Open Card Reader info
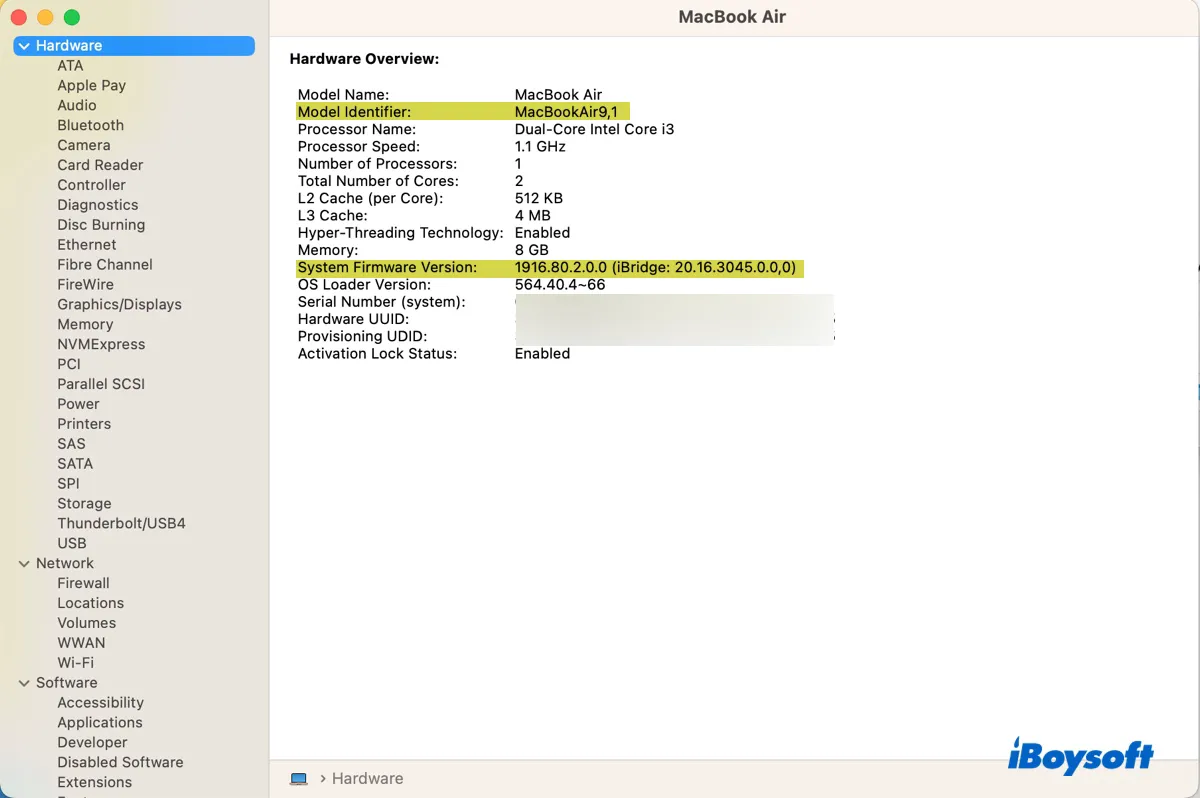The height and width of the screenshot is (798, 1200). (100, 166)
